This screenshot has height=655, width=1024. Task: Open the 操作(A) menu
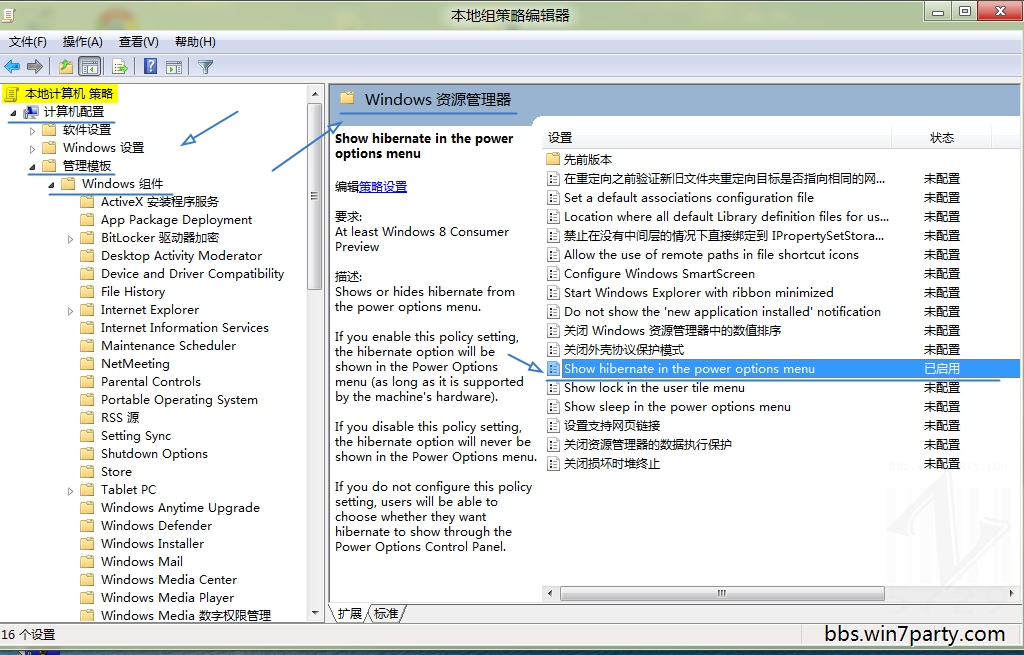tap(82, 42)
